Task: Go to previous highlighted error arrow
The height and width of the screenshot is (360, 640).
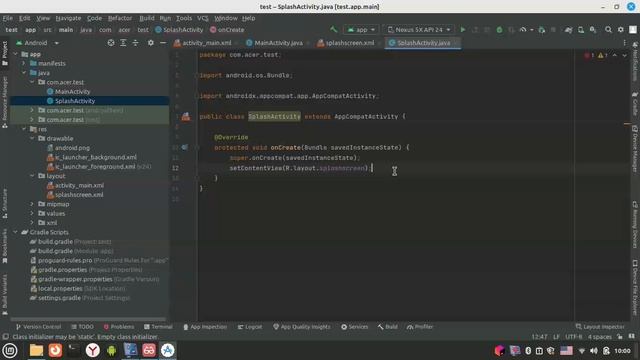Action: point(614,55)
